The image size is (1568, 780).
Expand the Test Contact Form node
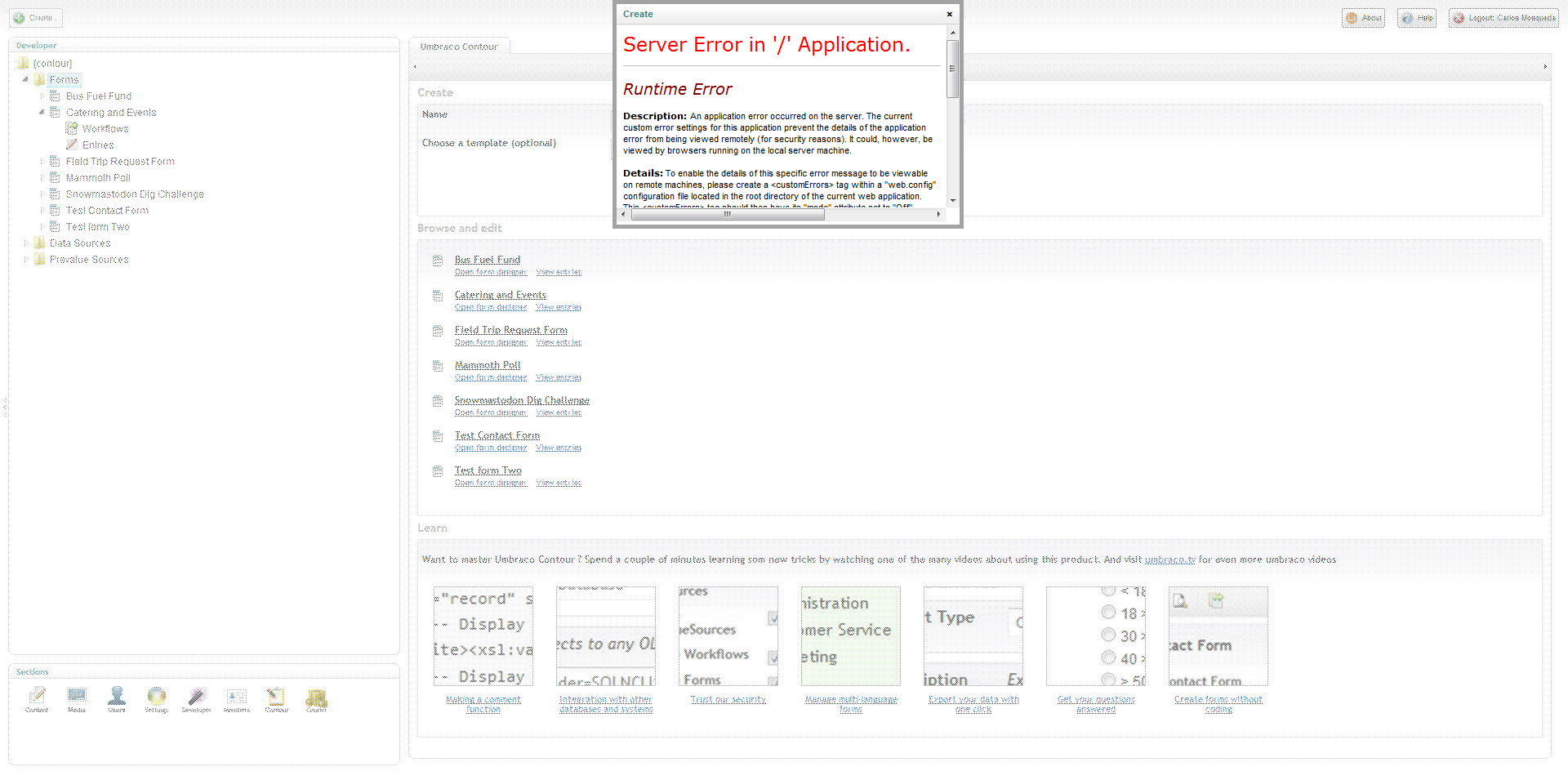click(42, 211)
